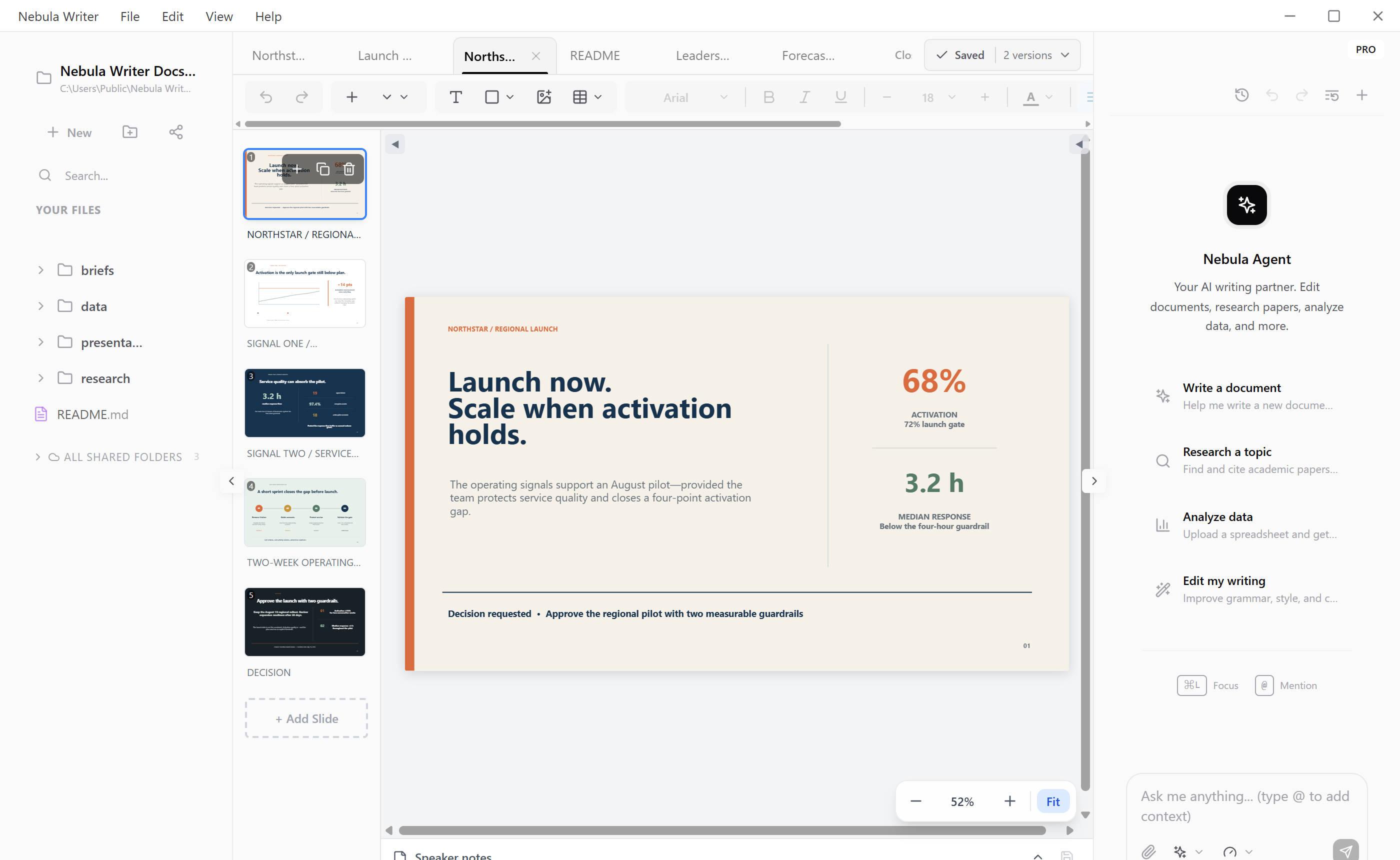
Task: Open the text color picker
Action: pos(1030,97)
